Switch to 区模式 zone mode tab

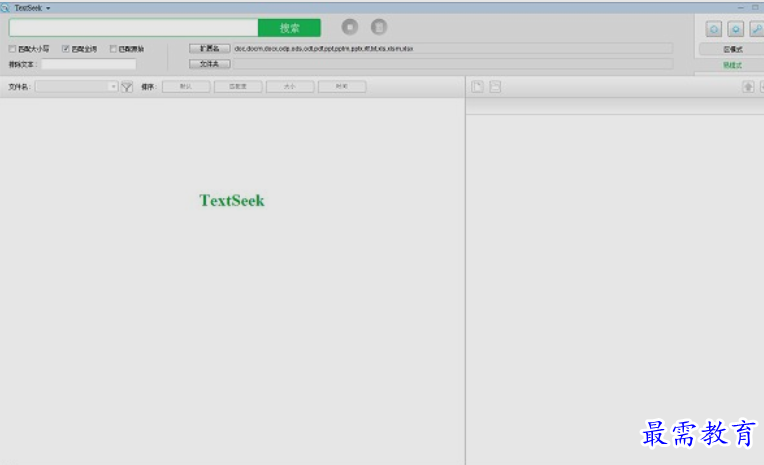[x=732, y=49]
